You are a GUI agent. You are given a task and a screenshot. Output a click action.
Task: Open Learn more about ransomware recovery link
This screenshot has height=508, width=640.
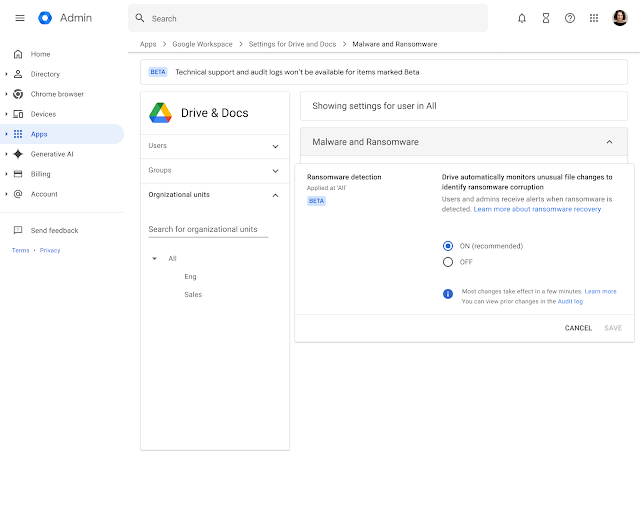coord(537,209)
